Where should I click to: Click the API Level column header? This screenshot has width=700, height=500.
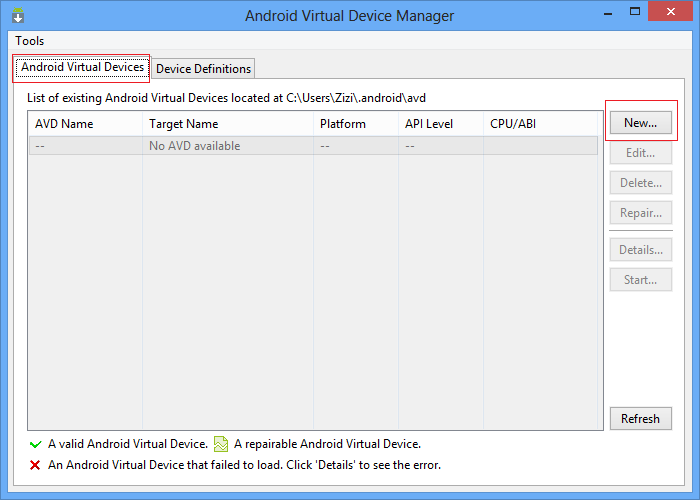point(429,124)
